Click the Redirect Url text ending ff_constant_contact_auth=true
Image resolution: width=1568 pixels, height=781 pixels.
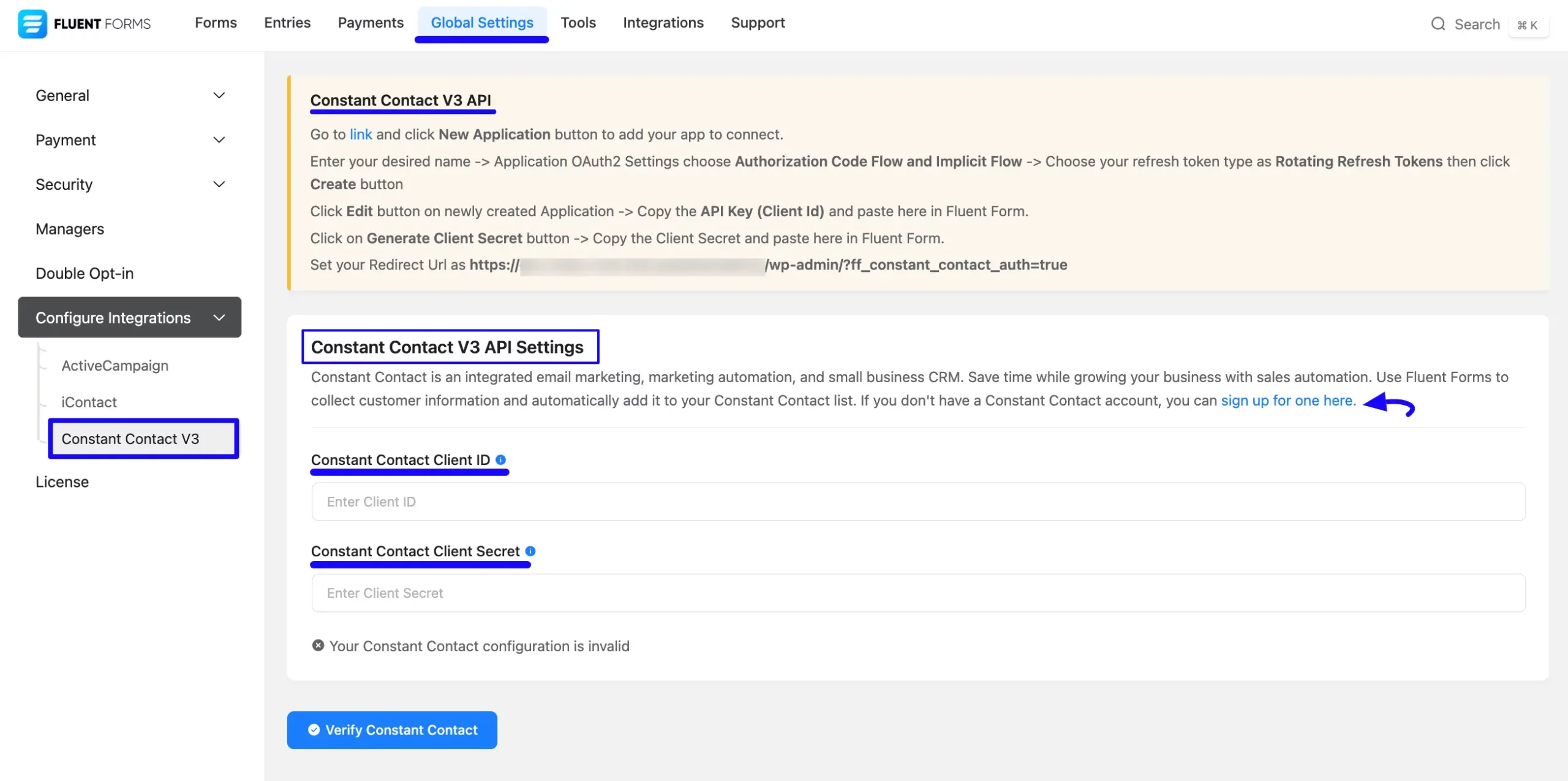688,265
